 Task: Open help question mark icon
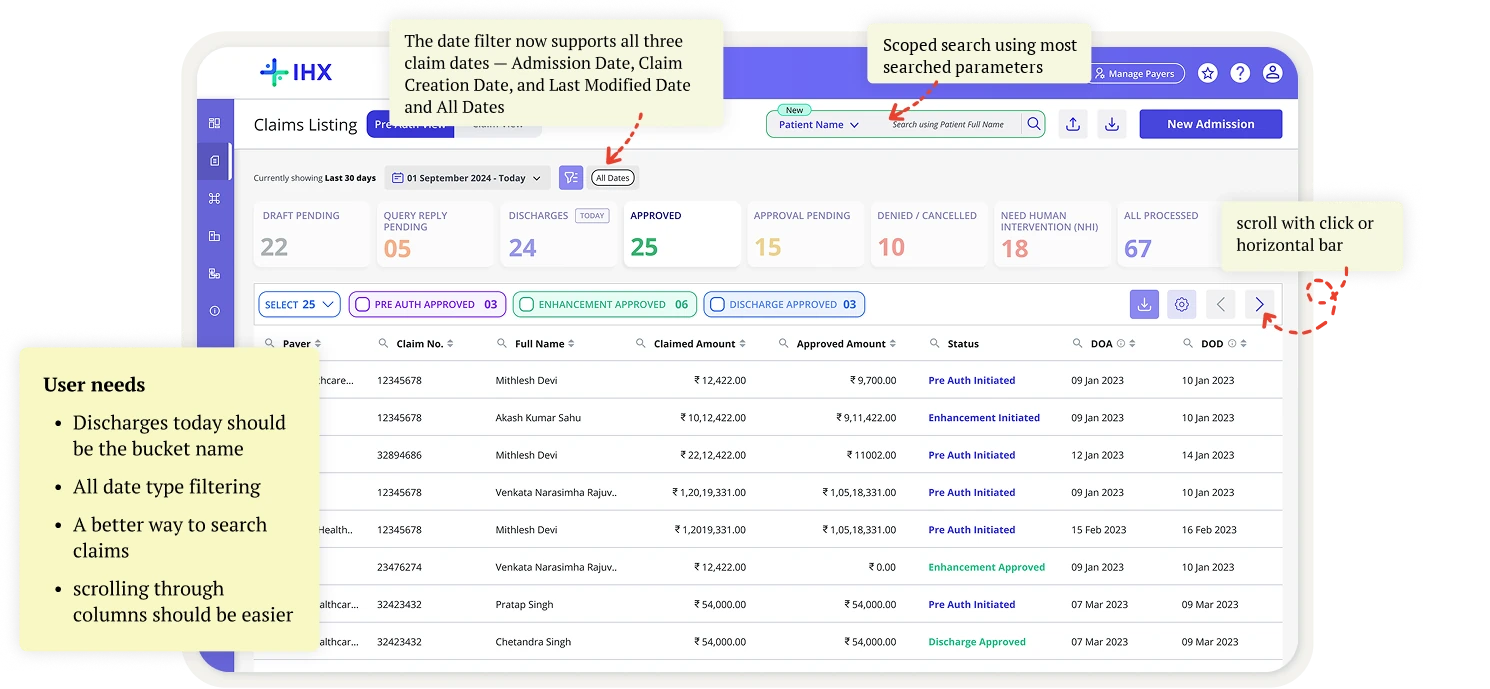1240,73
